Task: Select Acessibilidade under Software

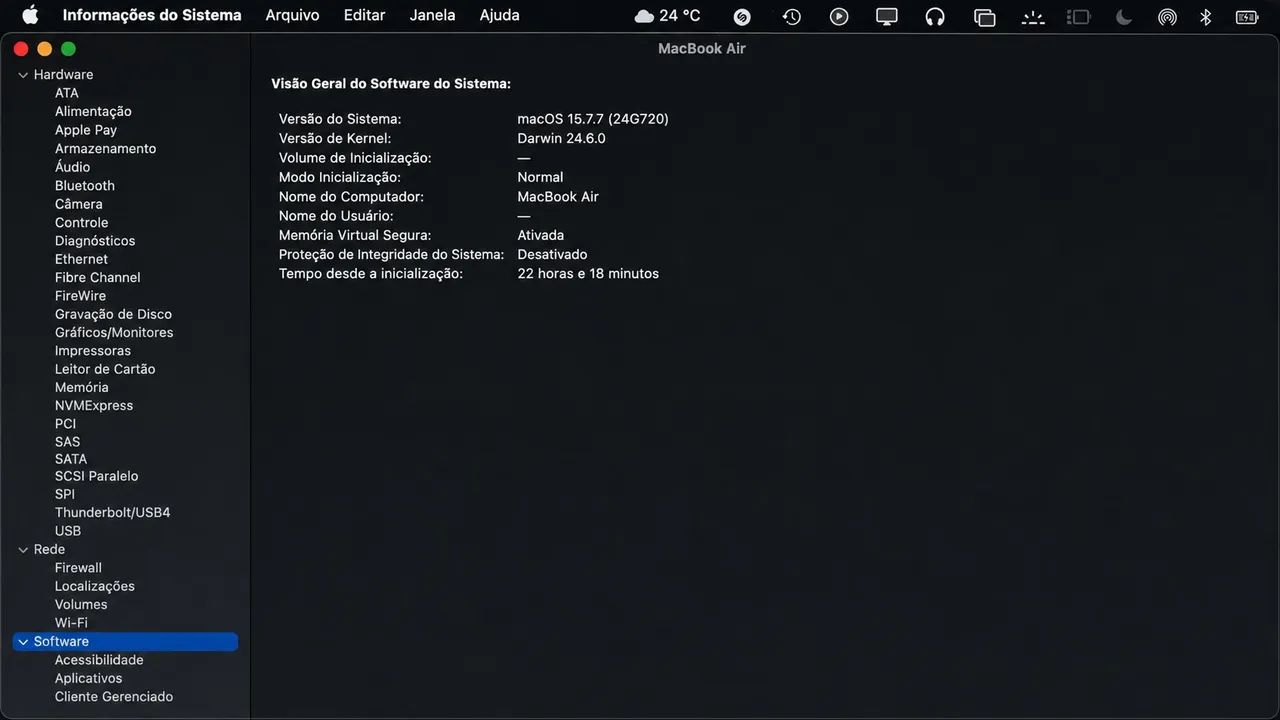Action: pos(99,660)
